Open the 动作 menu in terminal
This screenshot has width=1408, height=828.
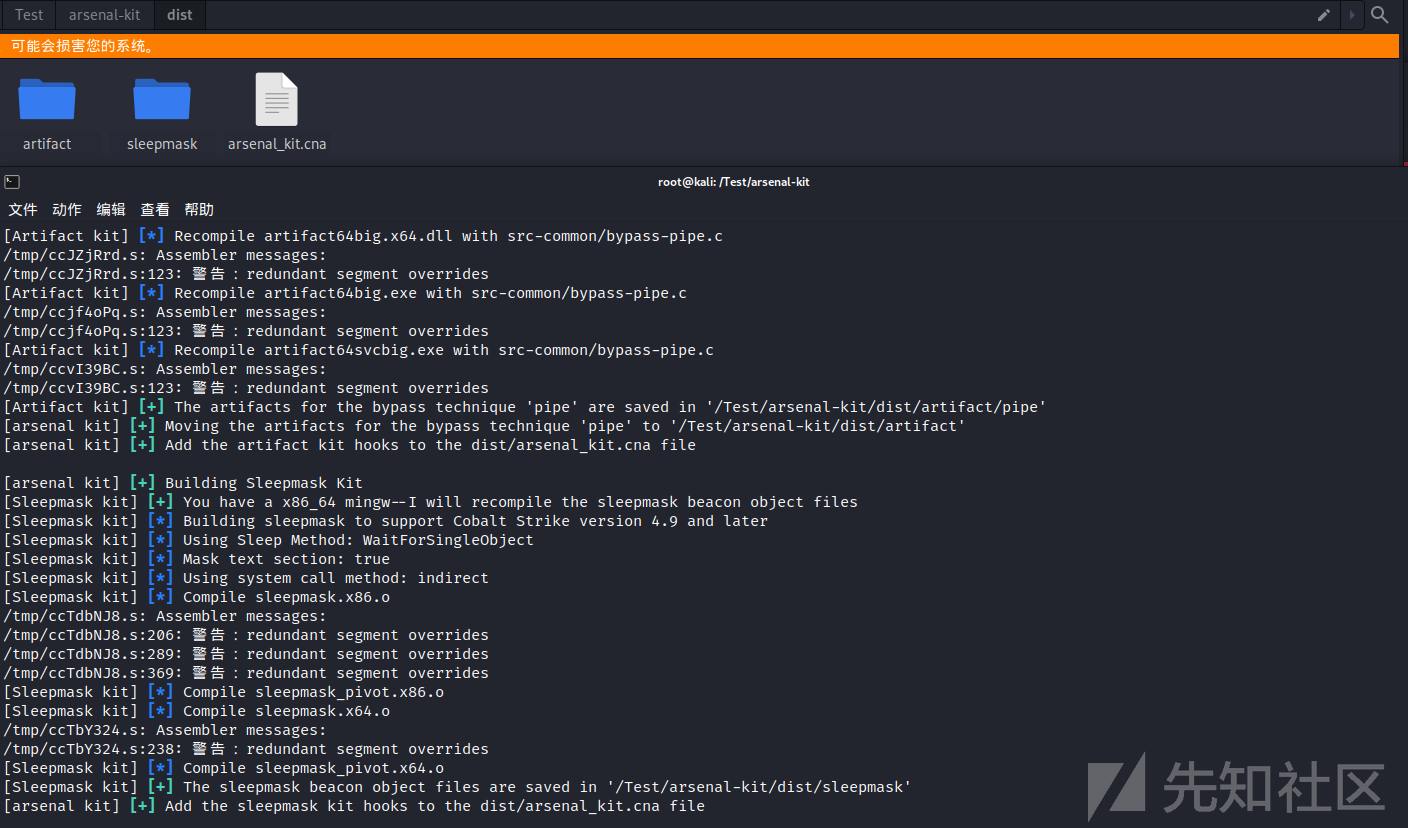click(x=67, y=209)
